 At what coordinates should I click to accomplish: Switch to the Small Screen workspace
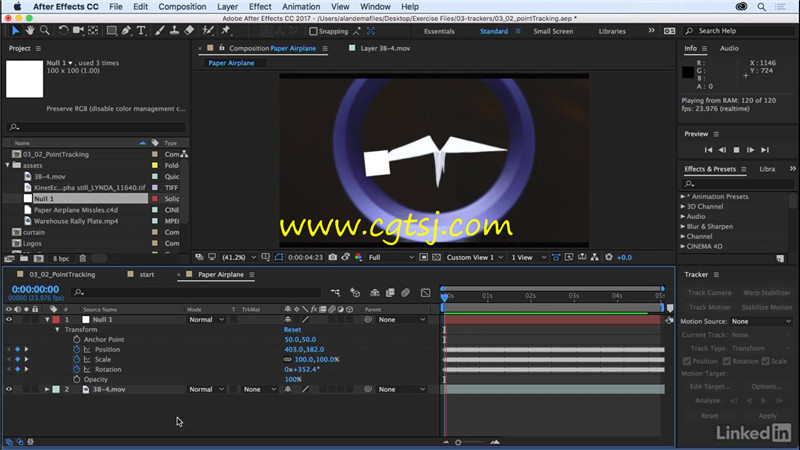point(553,31)
